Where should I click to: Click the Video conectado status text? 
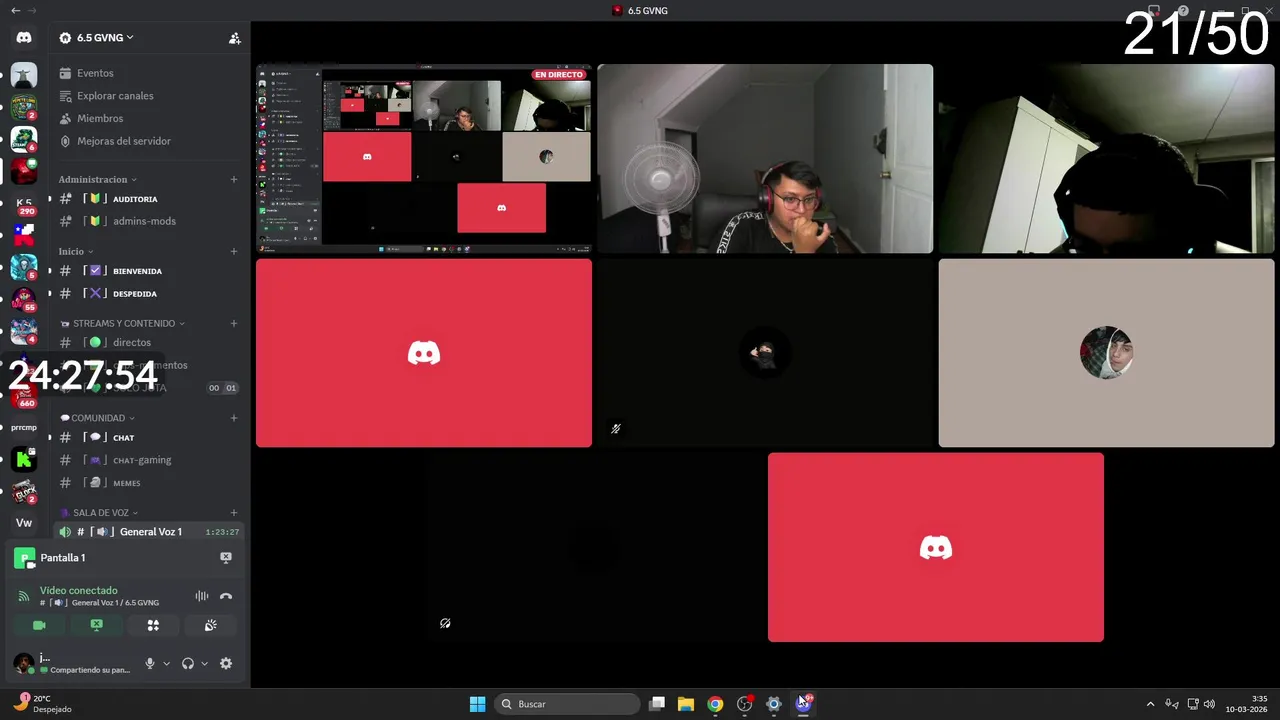tap(79, 590)
